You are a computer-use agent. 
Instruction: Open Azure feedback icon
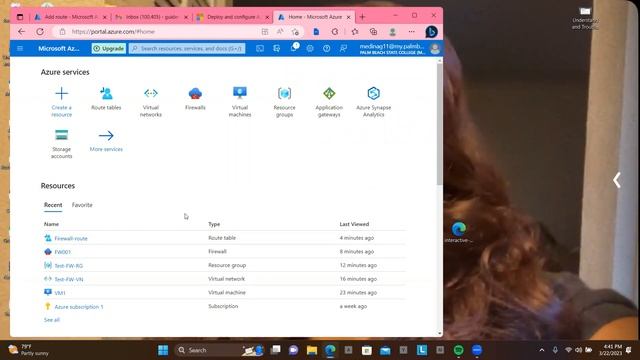(343, 49)
